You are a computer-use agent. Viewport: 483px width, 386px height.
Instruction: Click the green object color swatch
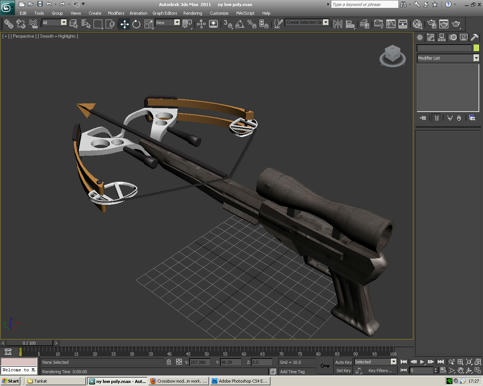point(476,48)
